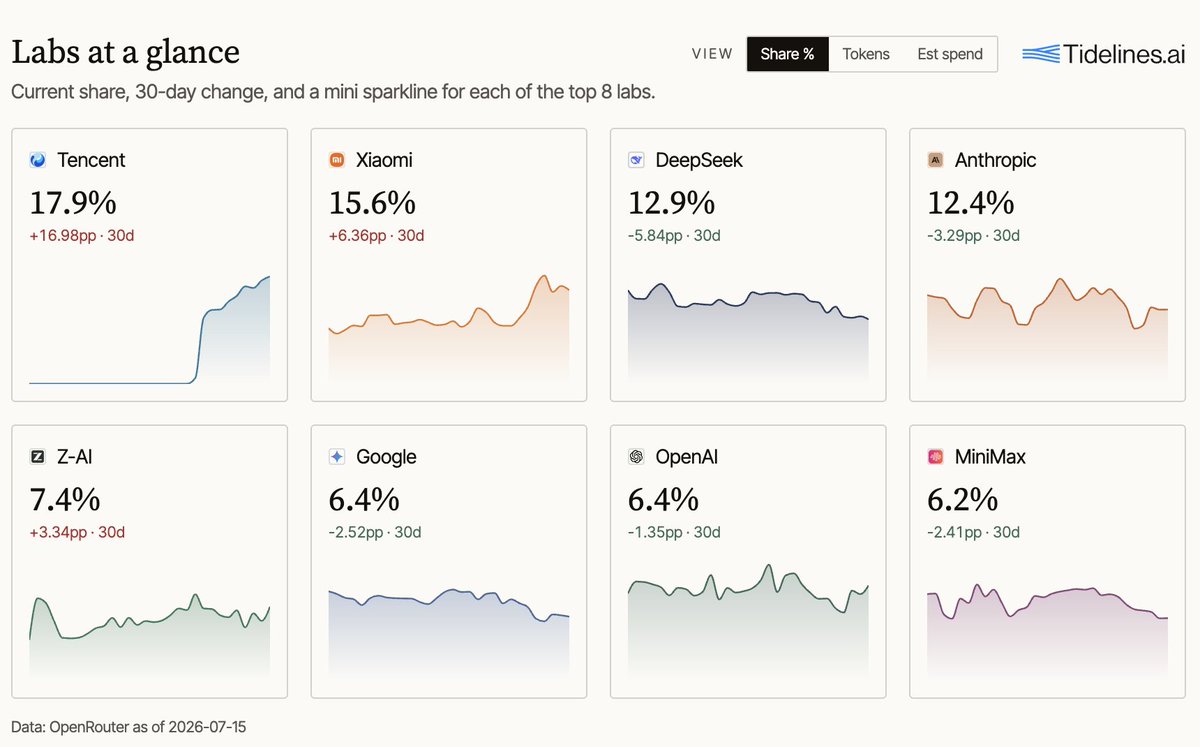Click the OpenAI logo icon
The height and width of the screenshot is (747, 1200).
click(x=636, y=457)
